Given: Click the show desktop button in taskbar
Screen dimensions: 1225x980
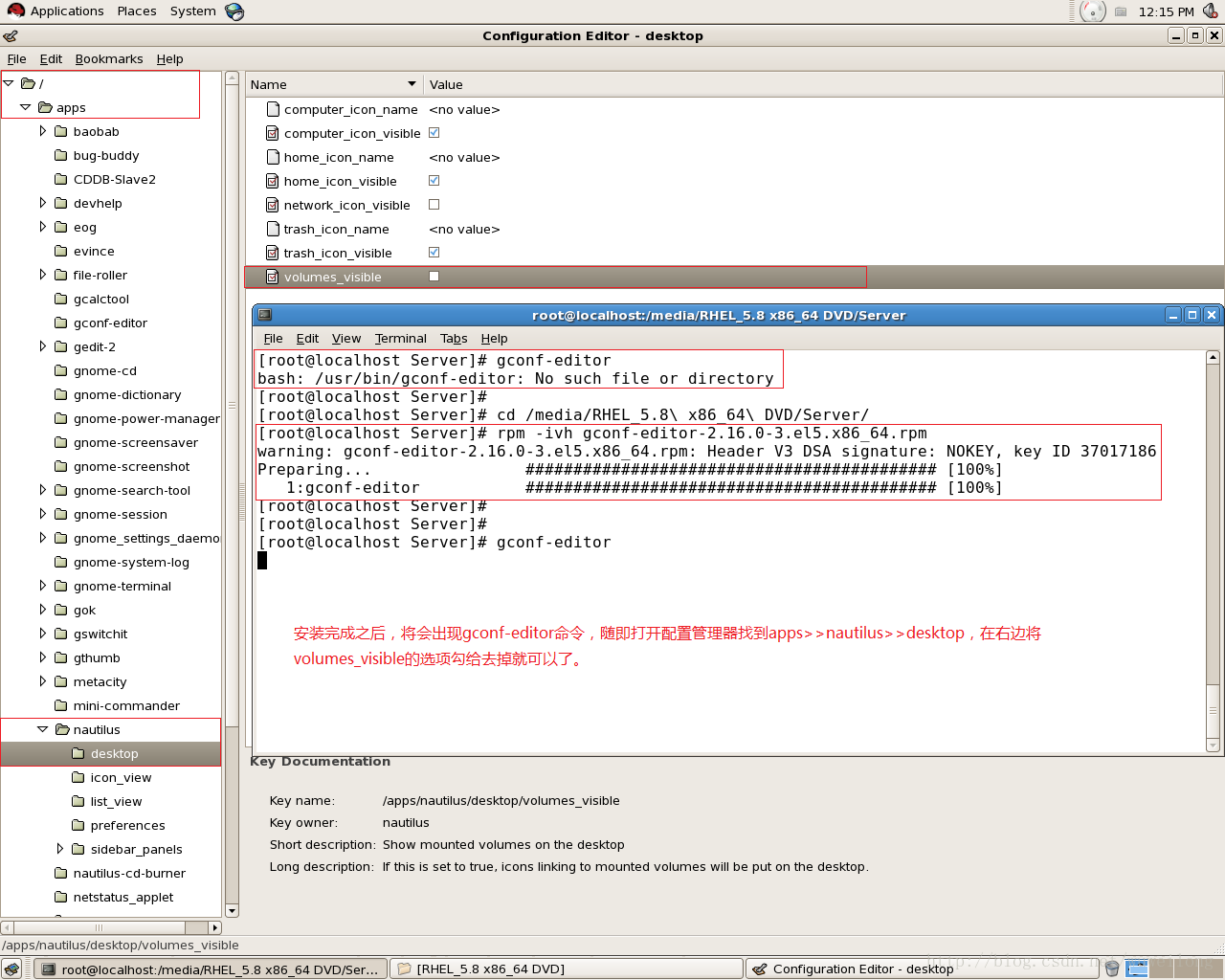Looking at the screenshot, I should pyautogui.click(x=11, y=969).
